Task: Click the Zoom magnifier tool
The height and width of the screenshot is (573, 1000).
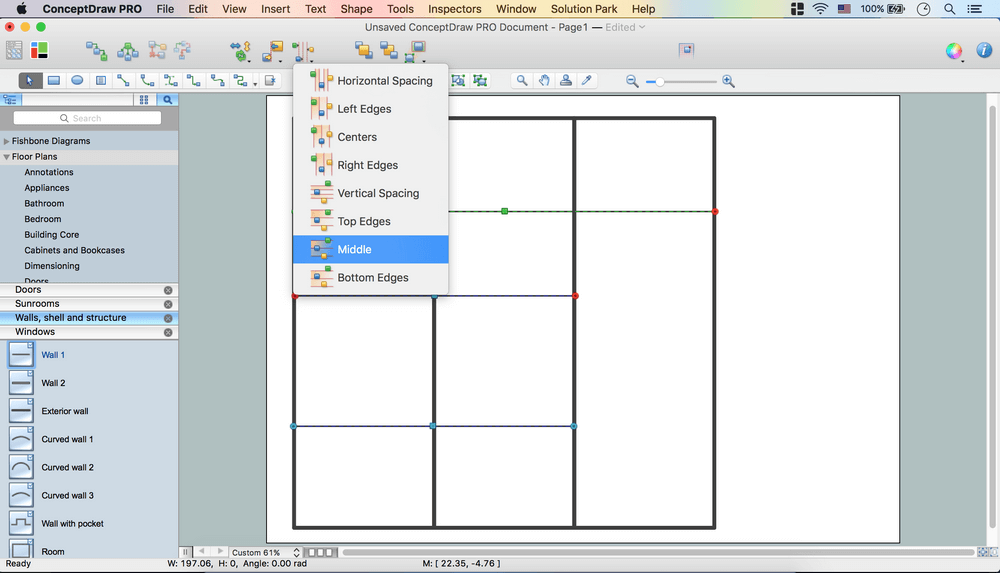Action: tap(522, 80)
